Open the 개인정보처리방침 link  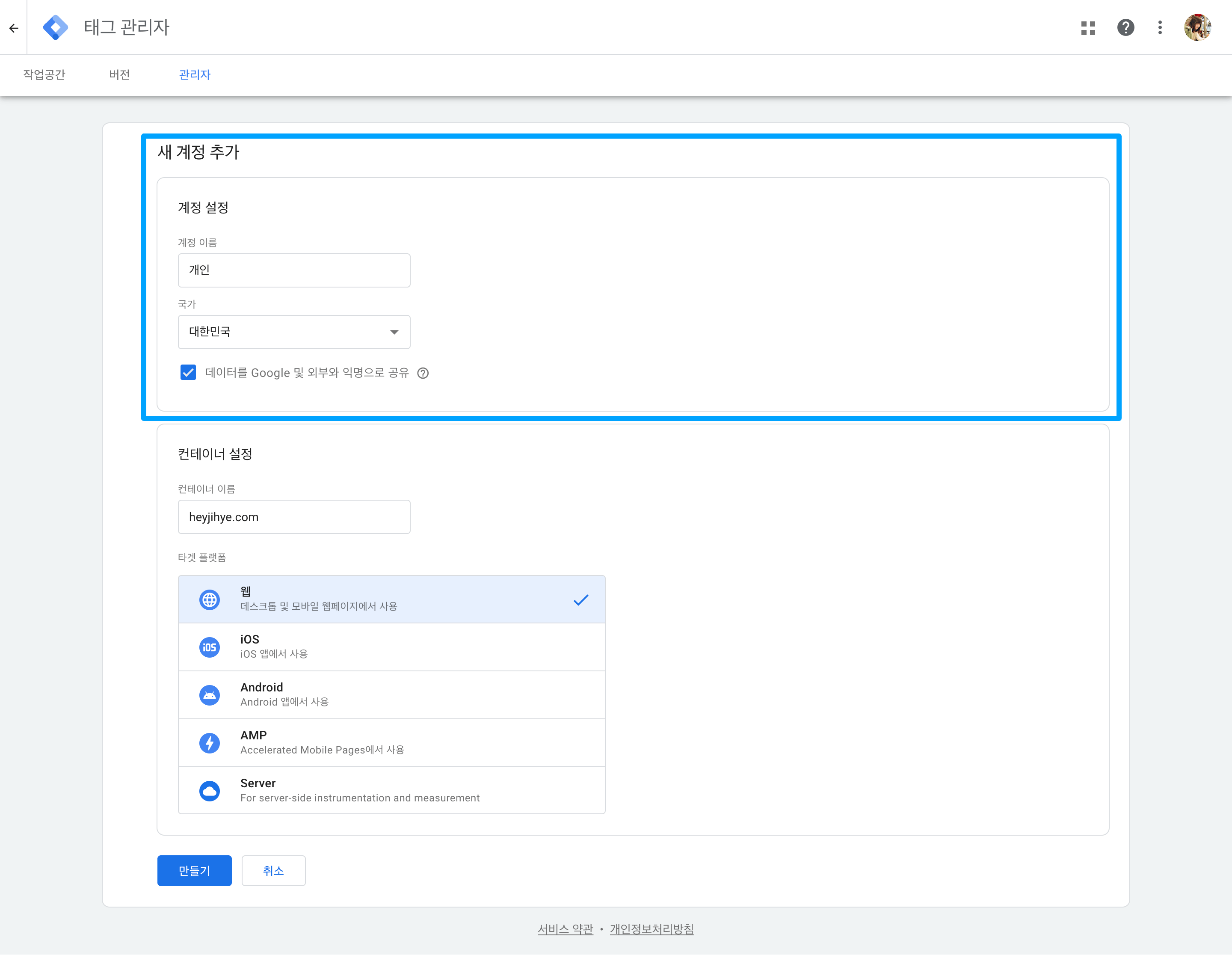click(652, 929)
